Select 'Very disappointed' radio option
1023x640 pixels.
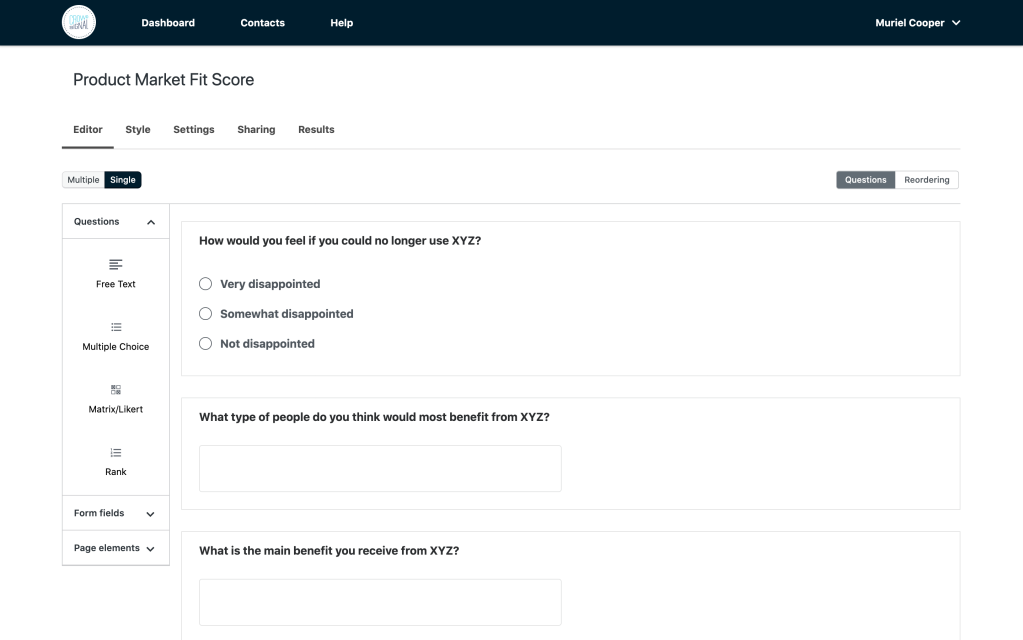point(206,284)
